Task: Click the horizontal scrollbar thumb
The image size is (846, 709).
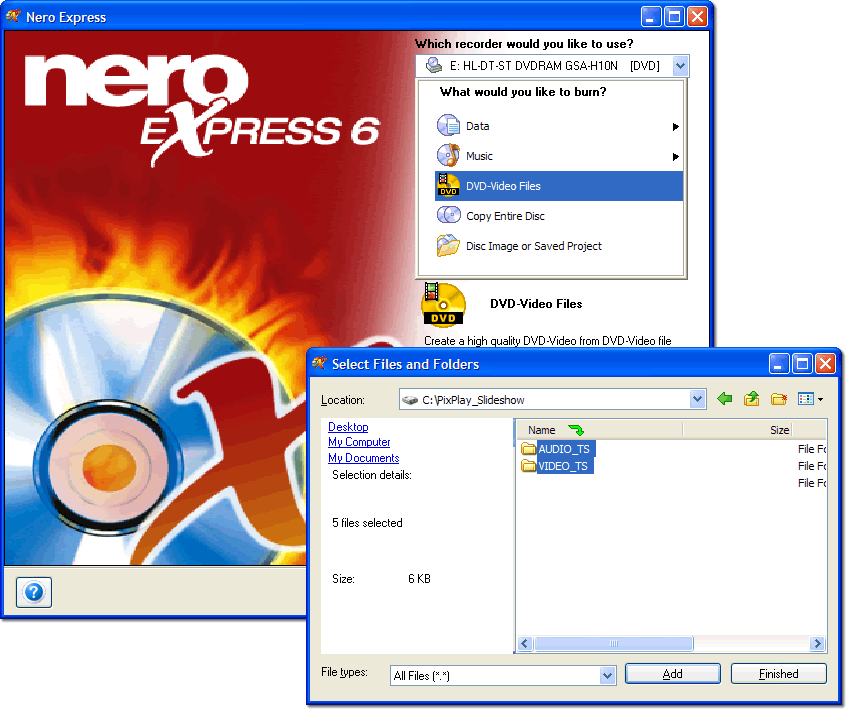Action: tap(613, 643)
